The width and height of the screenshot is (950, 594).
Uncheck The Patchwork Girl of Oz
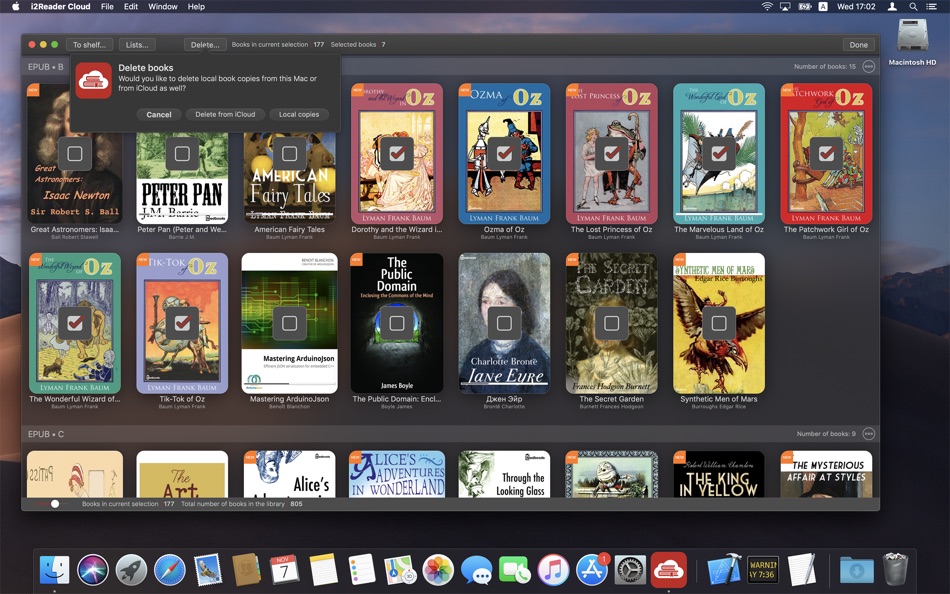pos(826,153)
